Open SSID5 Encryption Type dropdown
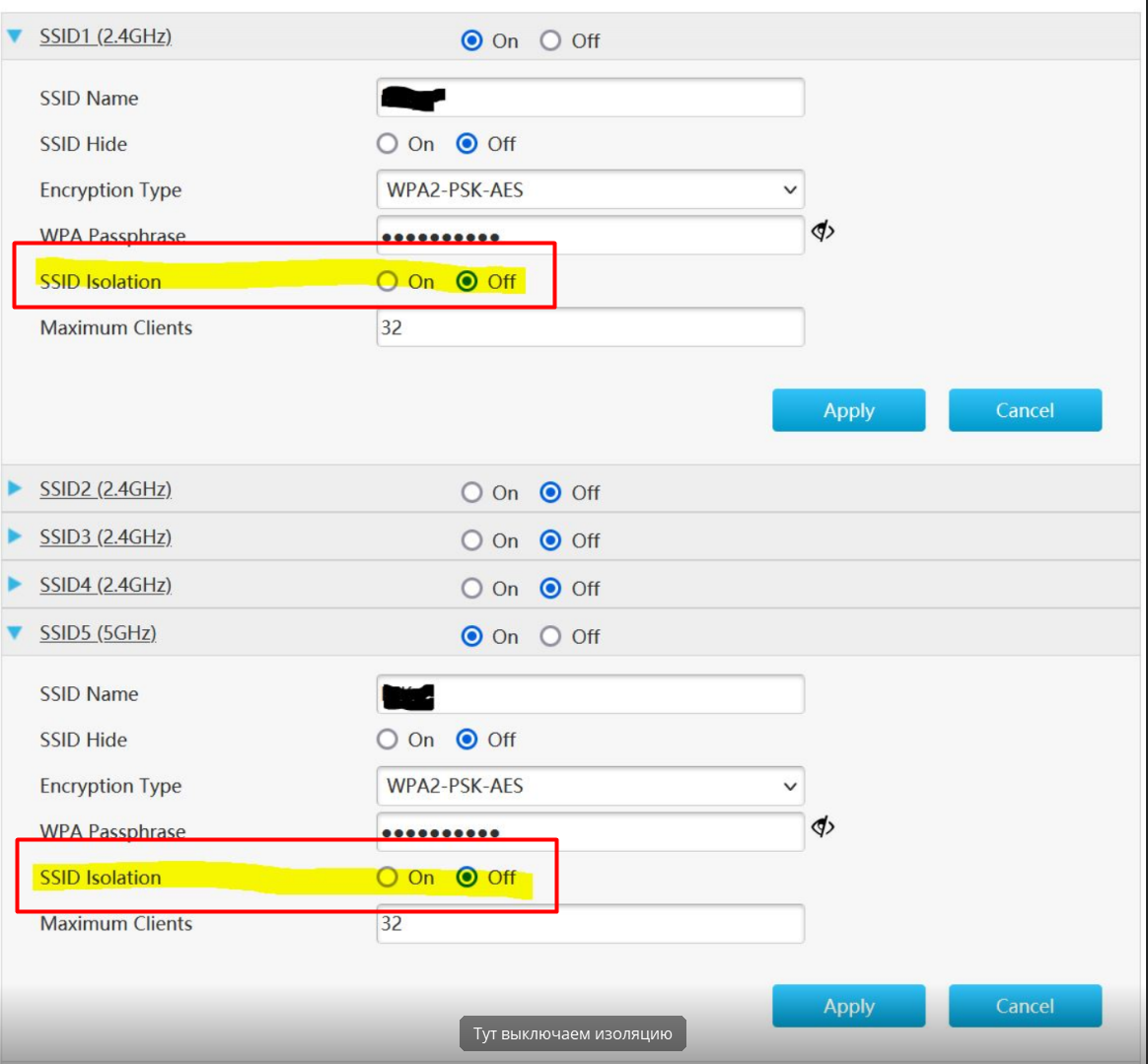 [590, 787]
